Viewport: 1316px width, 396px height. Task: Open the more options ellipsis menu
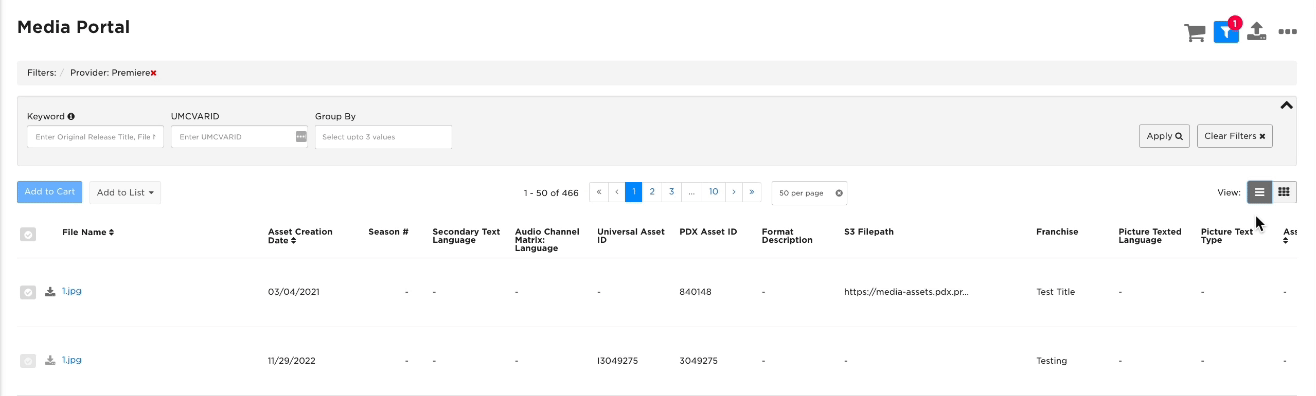tap(1288, 32)
